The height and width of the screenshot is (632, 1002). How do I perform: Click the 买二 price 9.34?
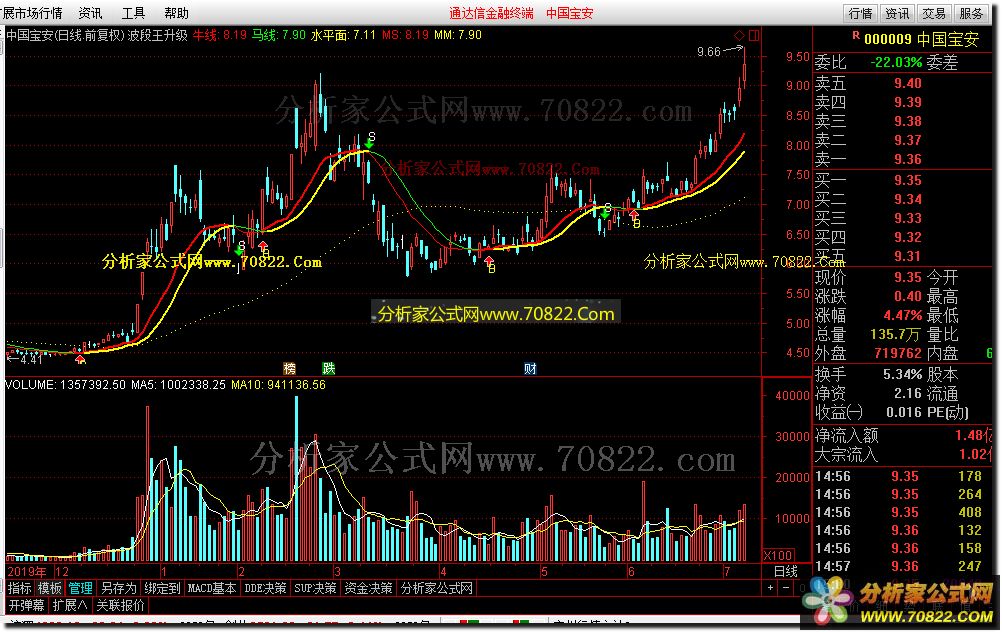(907, 199)
